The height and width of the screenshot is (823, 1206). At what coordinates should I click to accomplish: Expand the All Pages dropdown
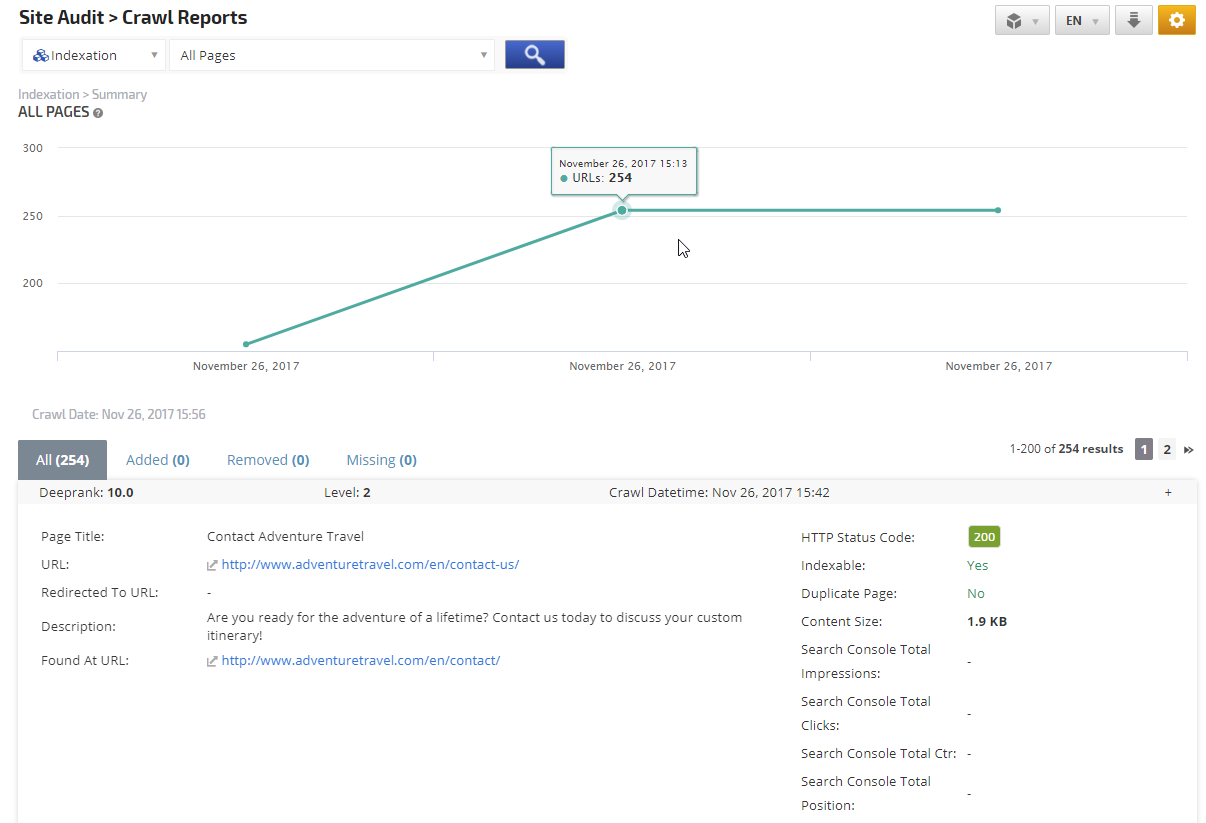click(332, 56)
